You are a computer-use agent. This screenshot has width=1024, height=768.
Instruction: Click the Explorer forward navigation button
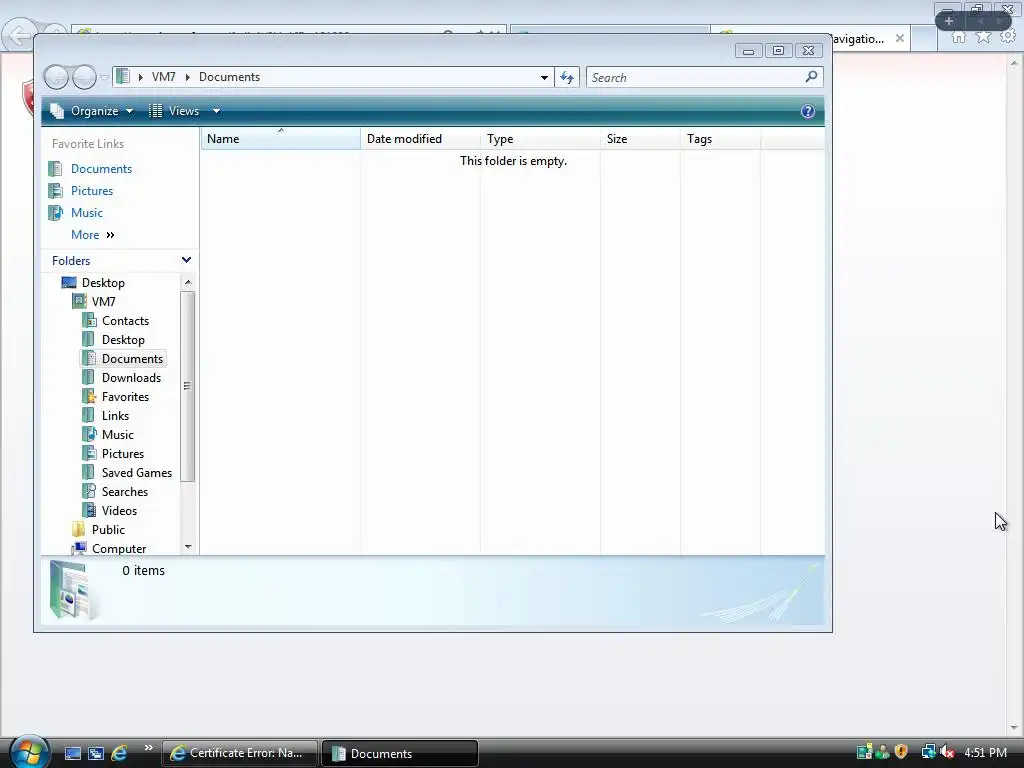pyautogui.click(x=84, y=77)
